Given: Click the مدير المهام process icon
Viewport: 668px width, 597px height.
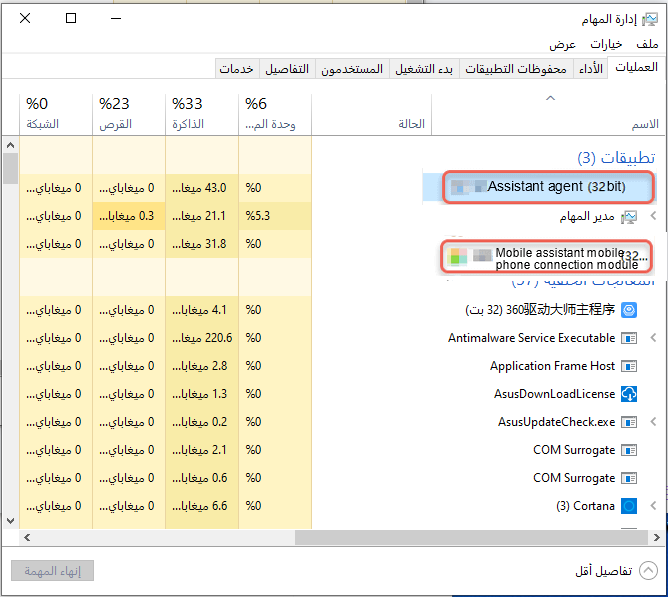Looking at the screenshot, I should click(629, 217).
